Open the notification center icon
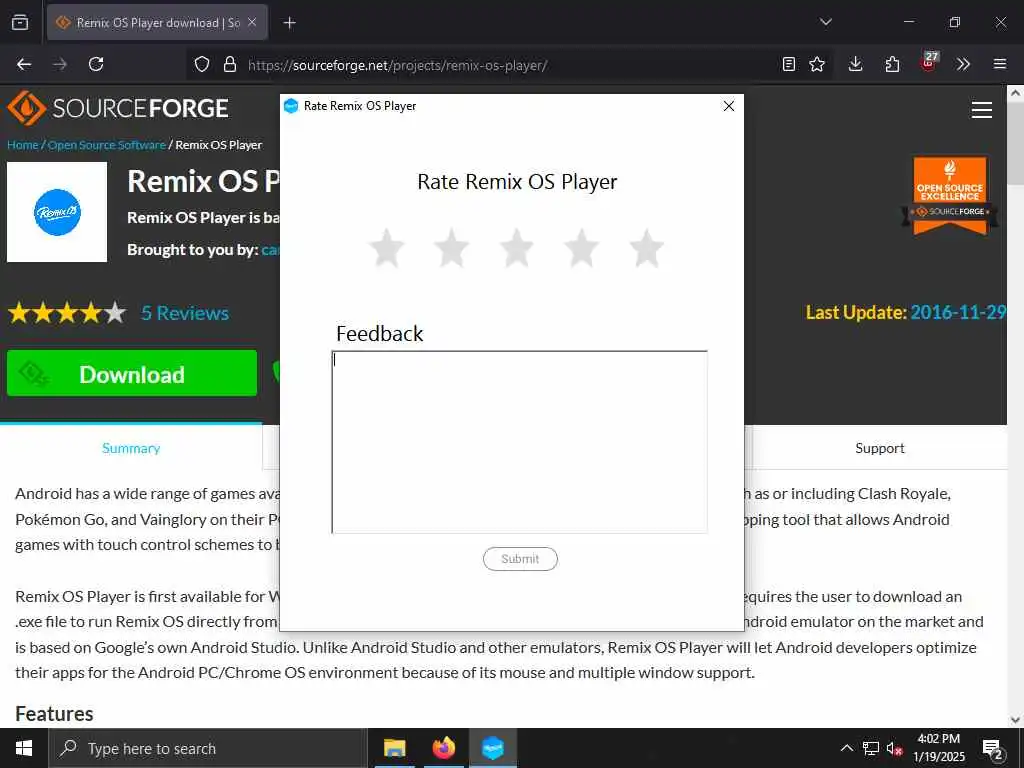This screenshot has height=768, width=1024. pos(993,750)
